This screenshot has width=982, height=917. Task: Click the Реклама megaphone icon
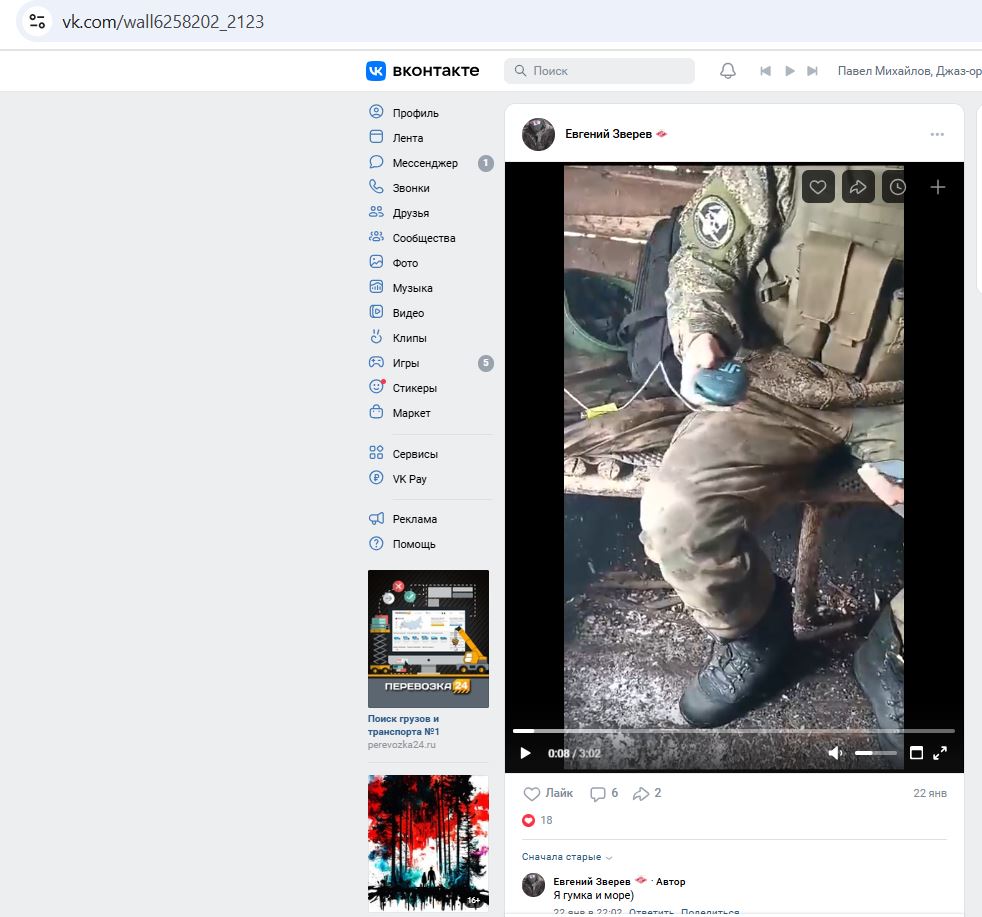[x=376, y=518]
